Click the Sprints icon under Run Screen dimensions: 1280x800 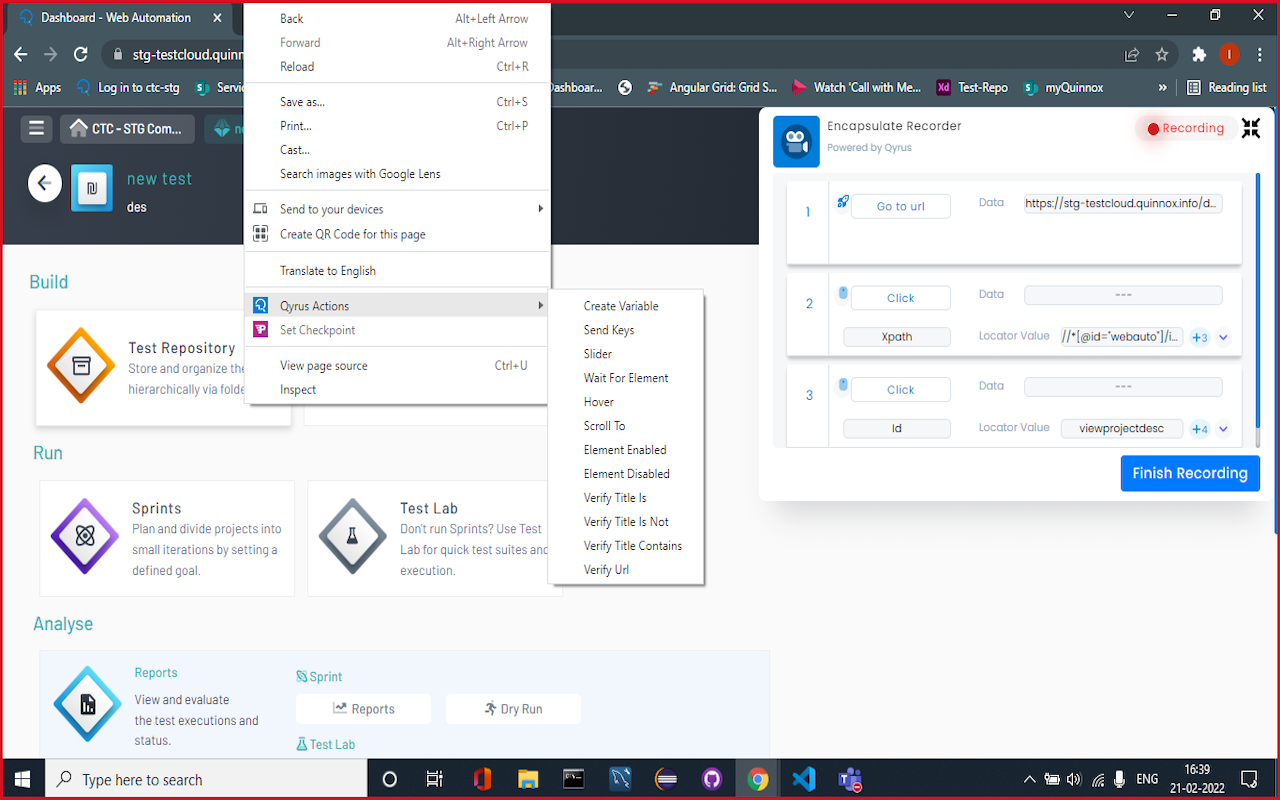click(84, 537)
